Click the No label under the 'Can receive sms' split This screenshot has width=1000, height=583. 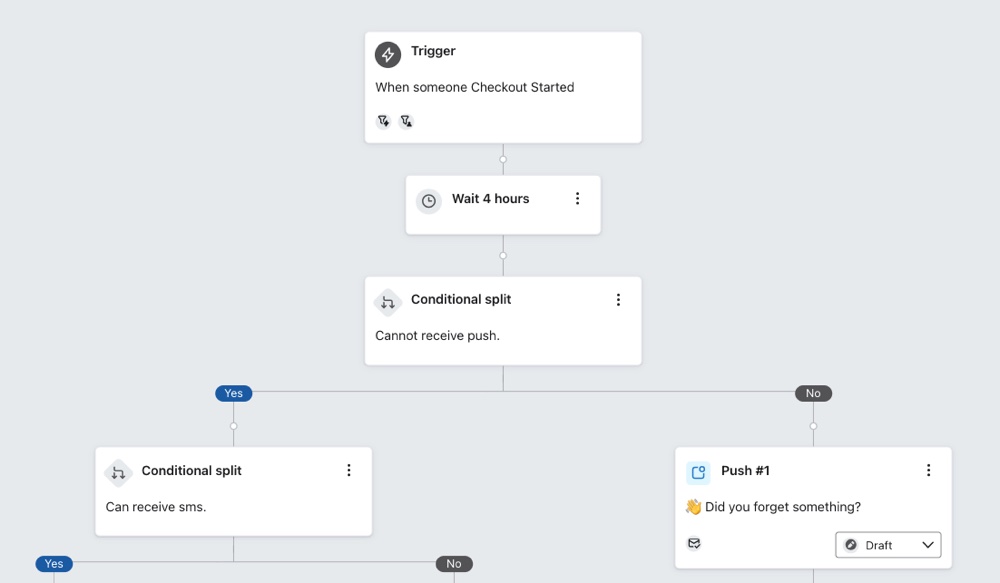[454, 563]
